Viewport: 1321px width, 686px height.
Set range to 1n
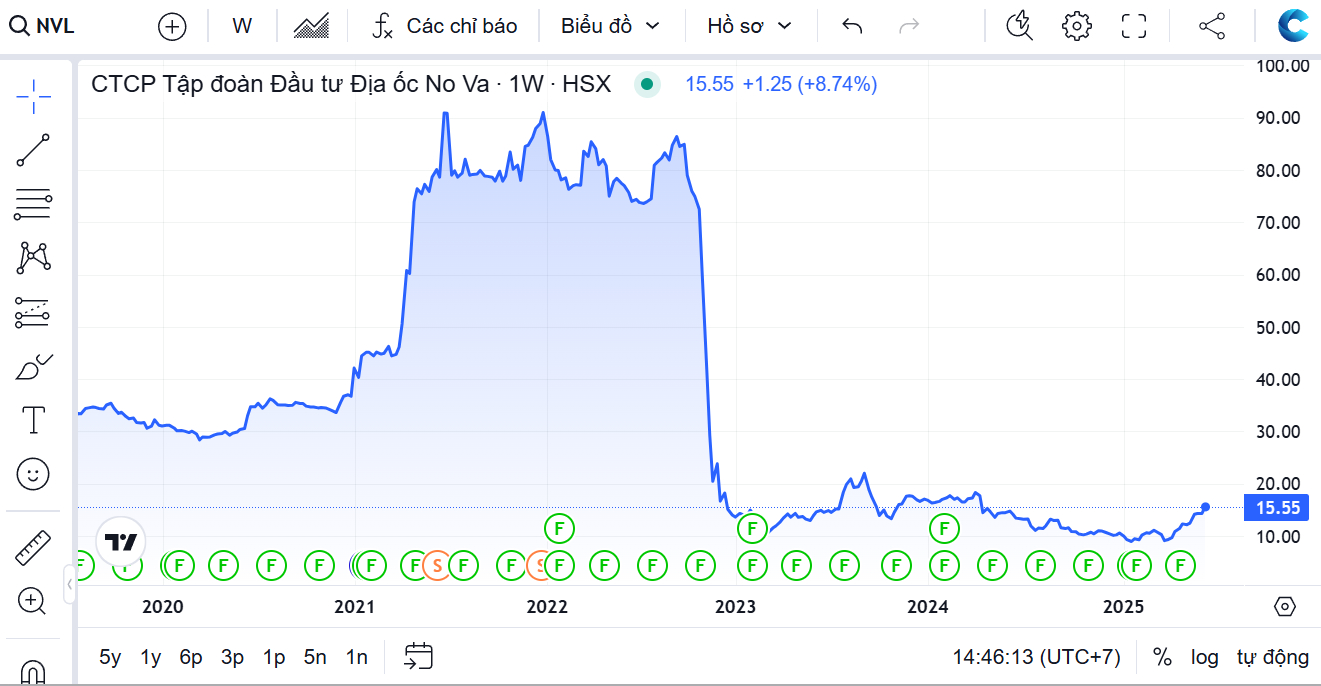pos(356,657)
